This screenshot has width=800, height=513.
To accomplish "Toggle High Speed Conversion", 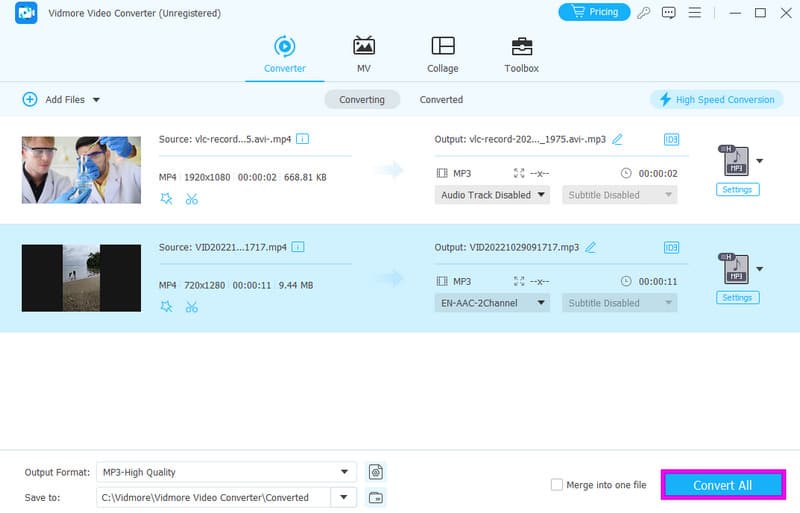I will pos(715,99).
